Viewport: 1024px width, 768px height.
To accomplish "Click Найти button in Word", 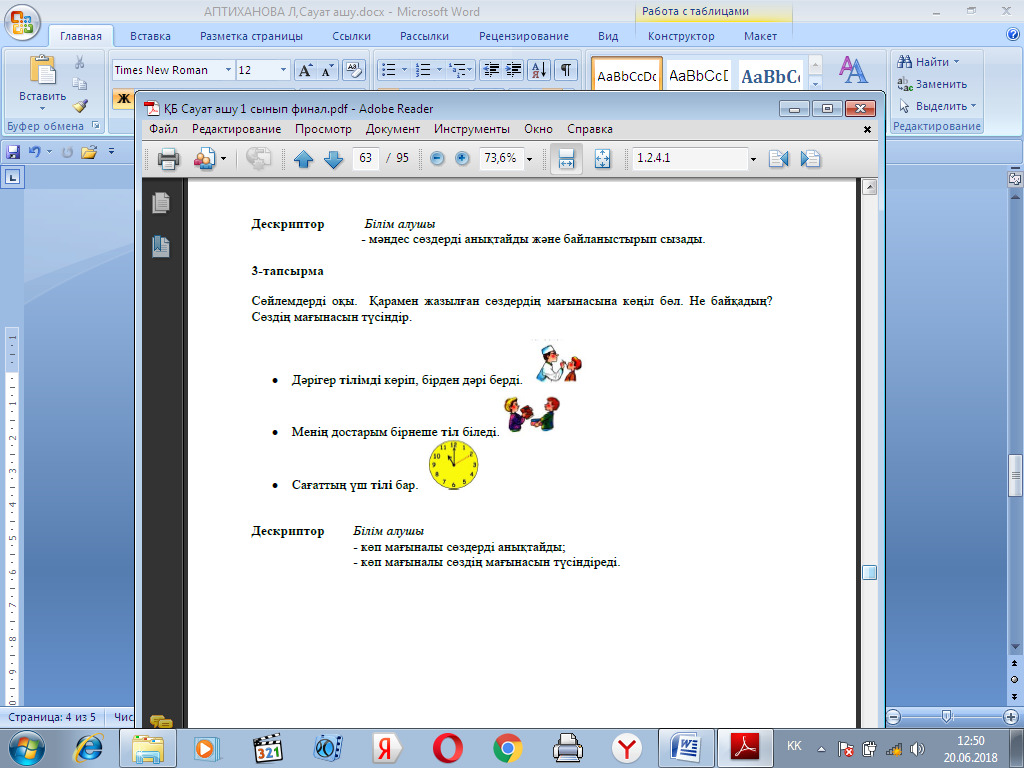I will (x=923, y=62).
